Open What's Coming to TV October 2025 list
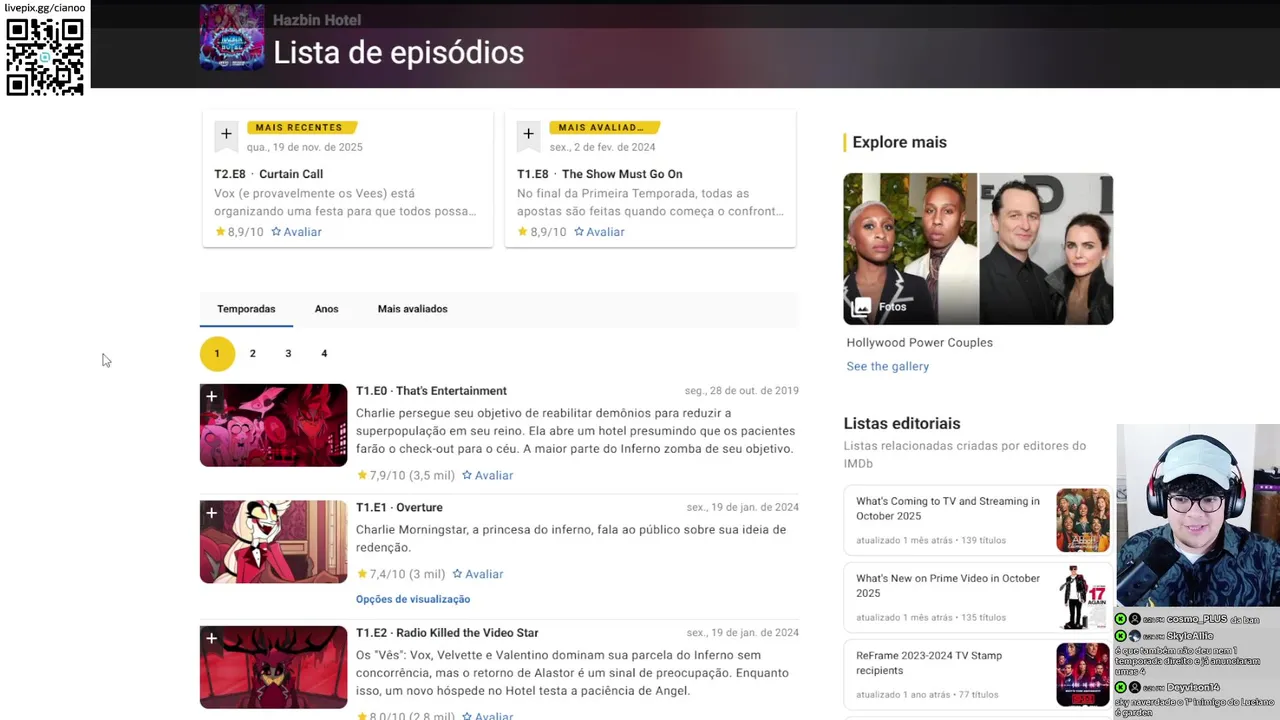The width and height of the screenshot is (1280, 720). [x=948, y=509]
